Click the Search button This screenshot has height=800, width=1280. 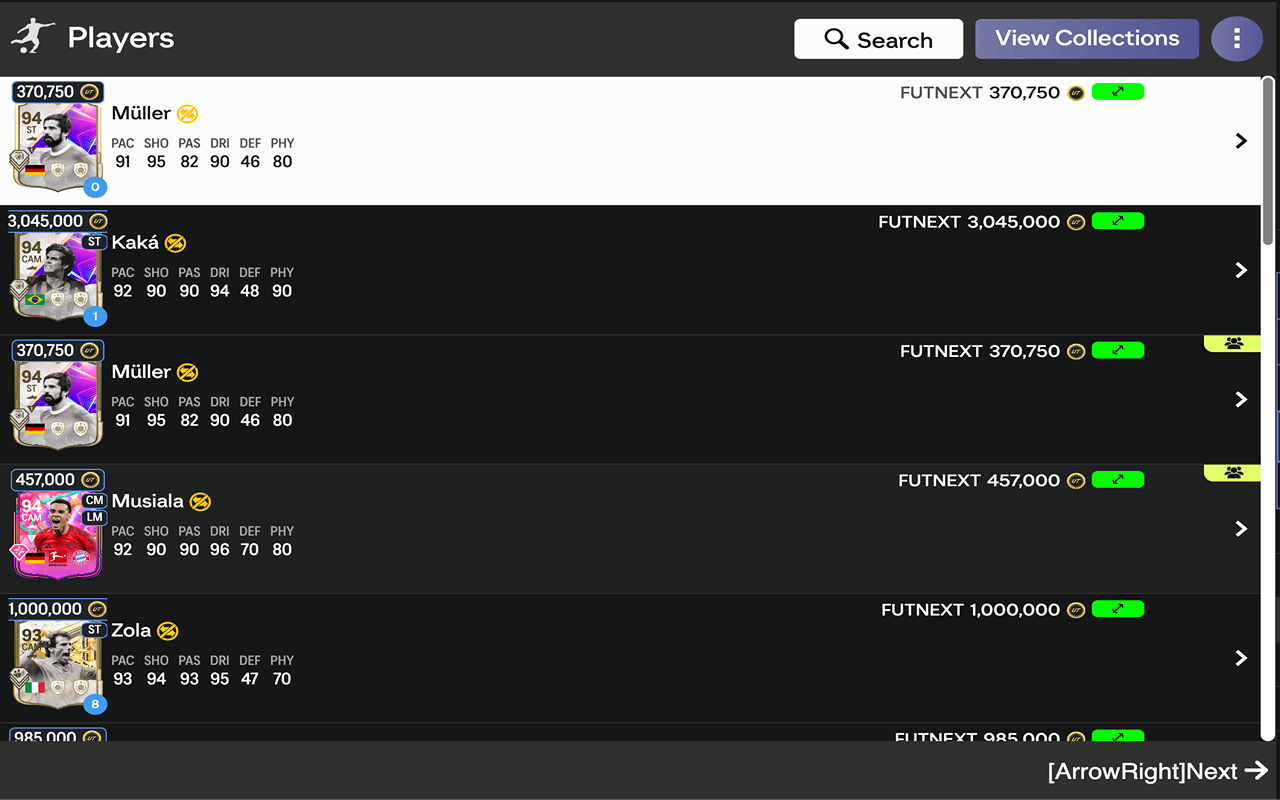pos(878,39)
